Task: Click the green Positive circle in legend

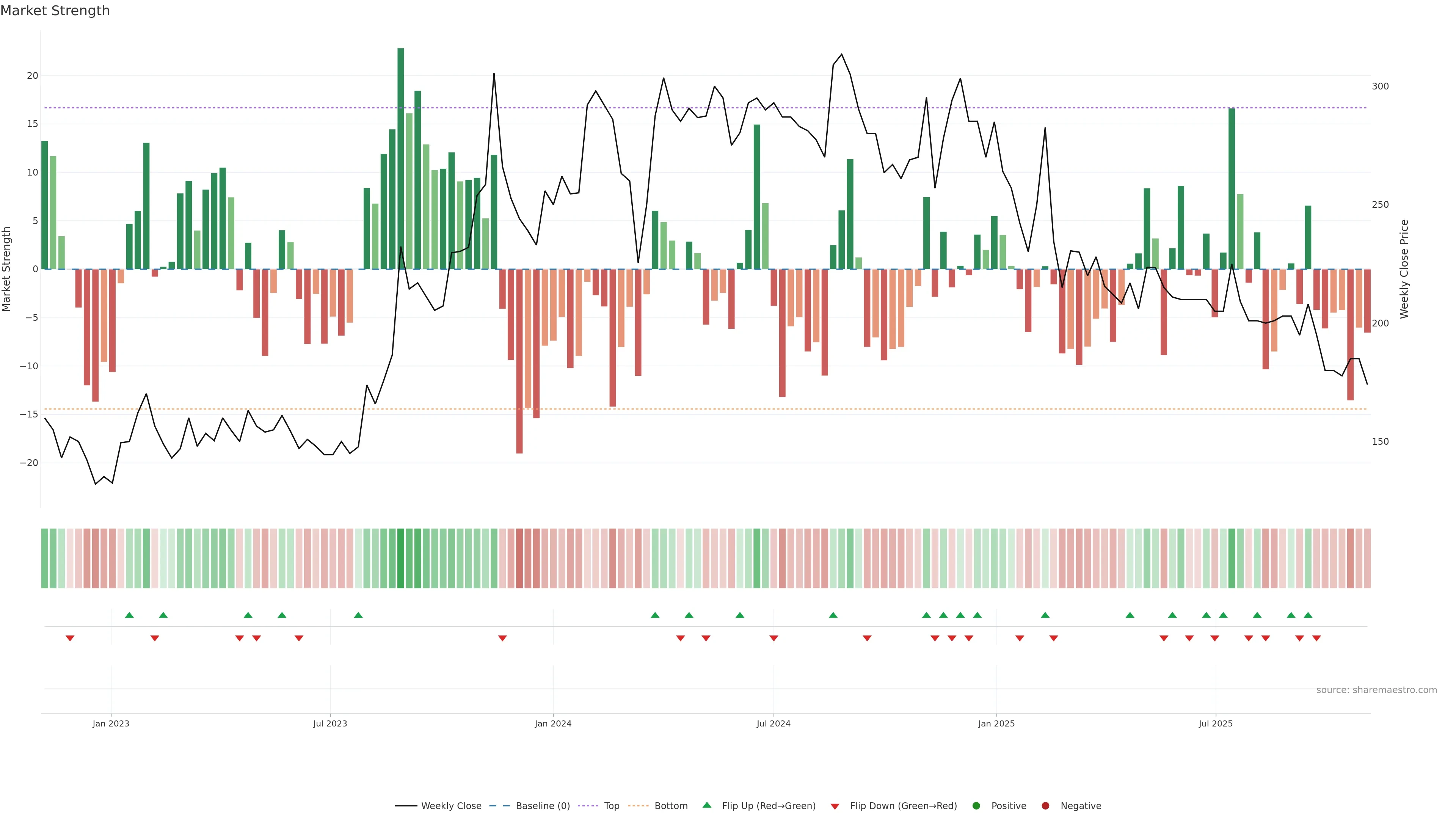Action: pyautogui.click(x=976, y=806)
